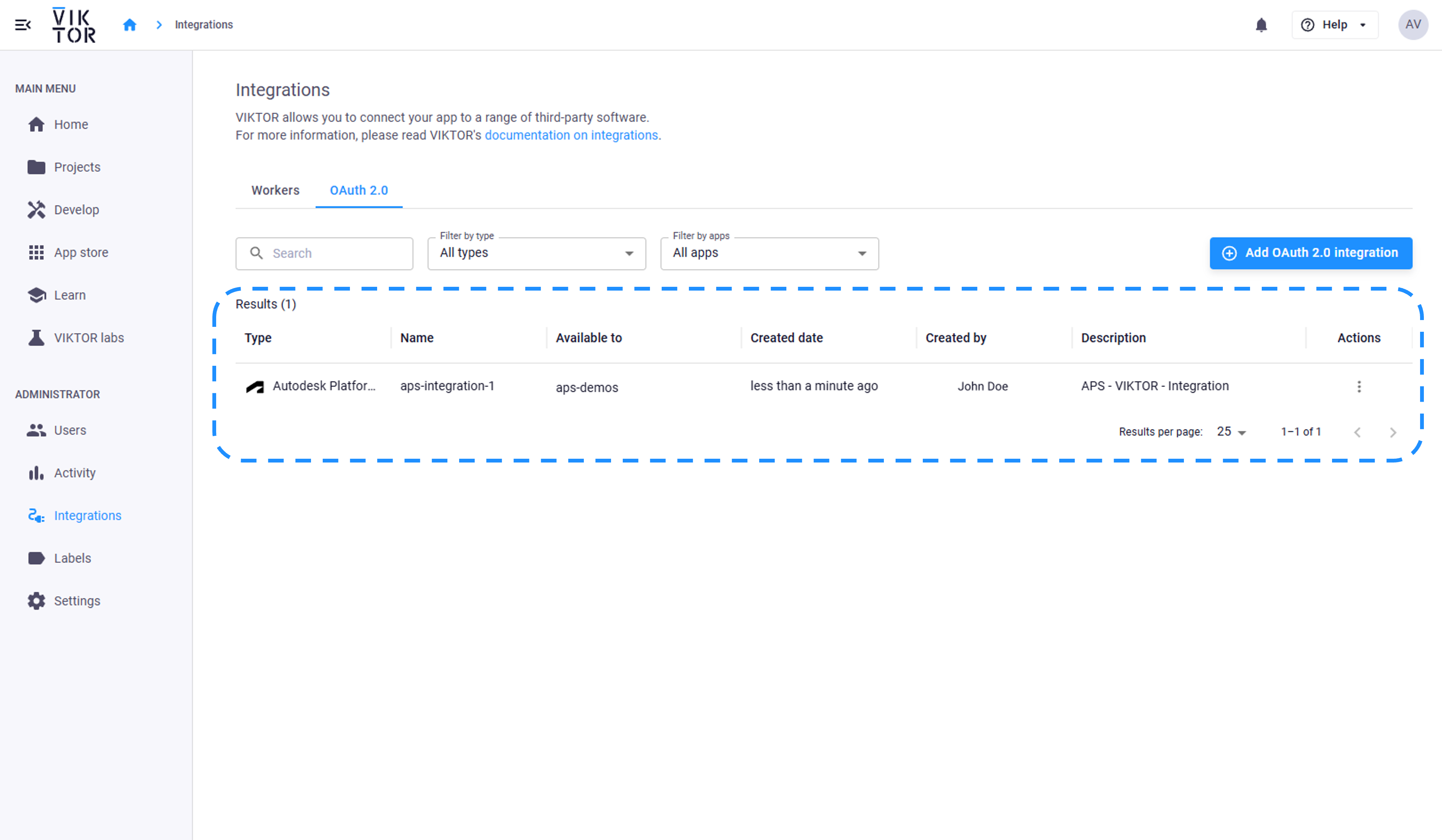
Task: Open documentation on integrations link
Action: tap(571, 135)
